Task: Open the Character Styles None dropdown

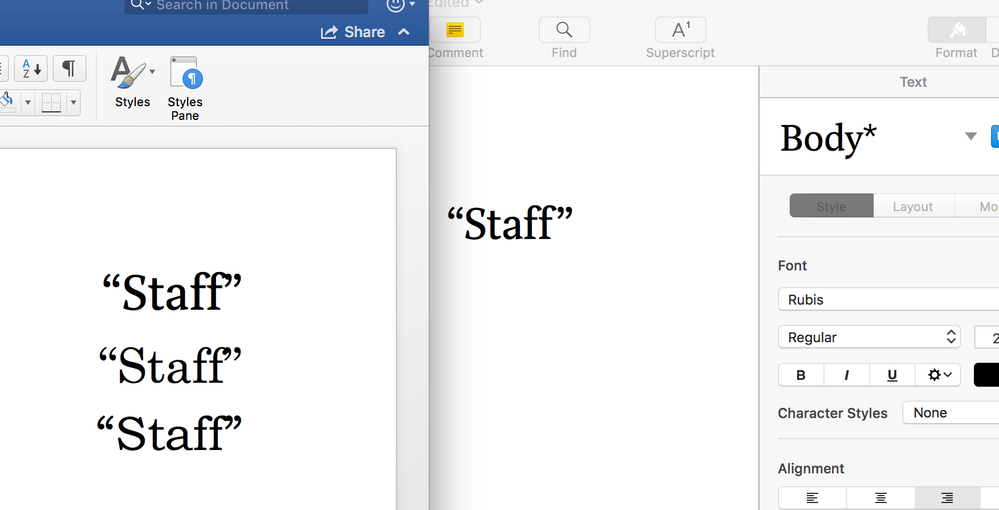Action: (x=951, y=412)
